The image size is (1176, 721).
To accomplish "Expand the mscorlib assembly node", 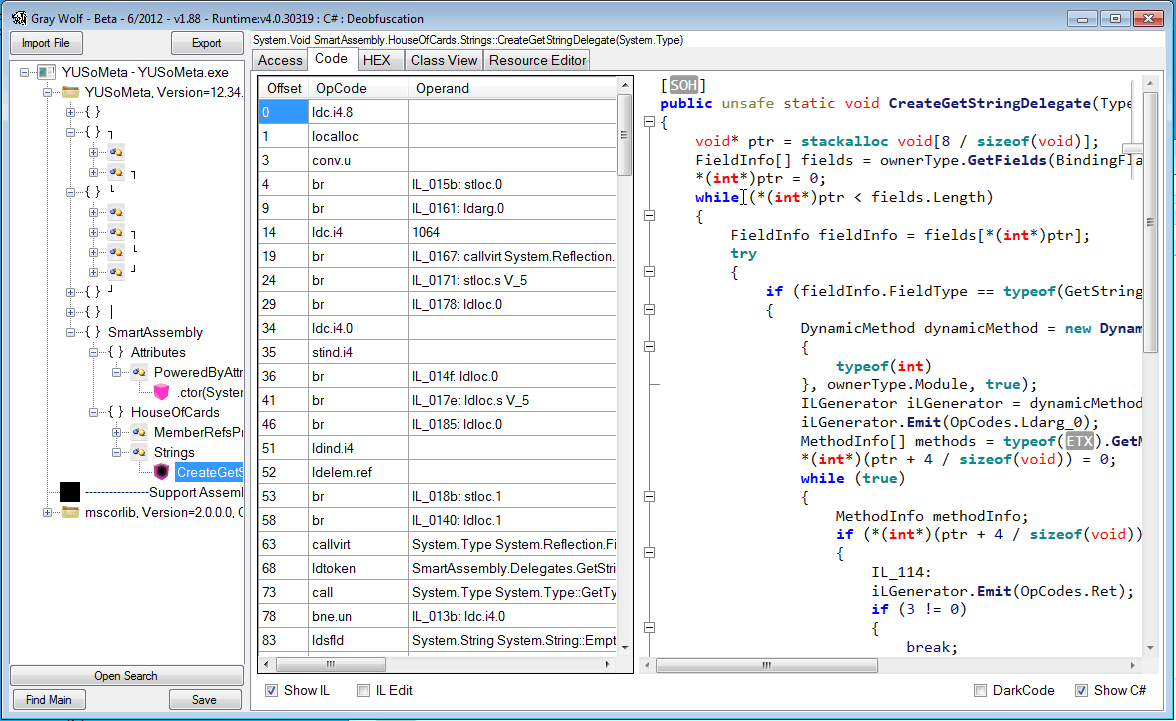I will point(48,512).
